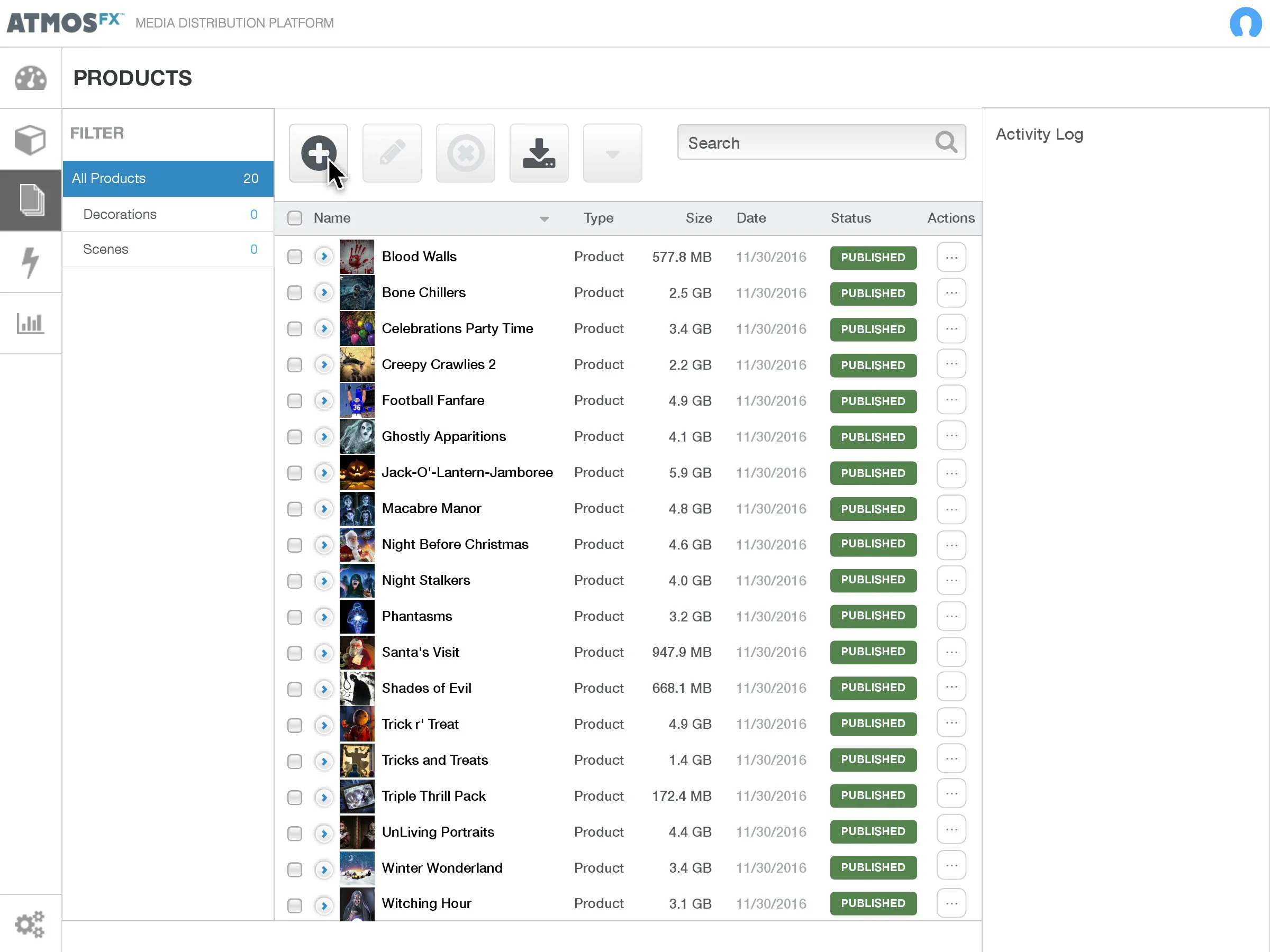This screenshot has width=1270, height=952.
Task: Click the Night Before Christmas thumbnail
Action: [357, 545]
